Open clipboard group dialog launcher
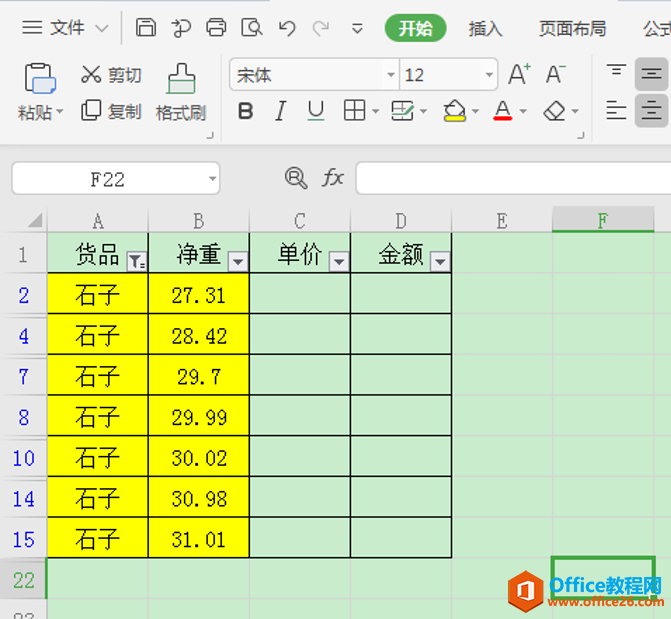This screenshot has height=619, width=671. point(210,135)
